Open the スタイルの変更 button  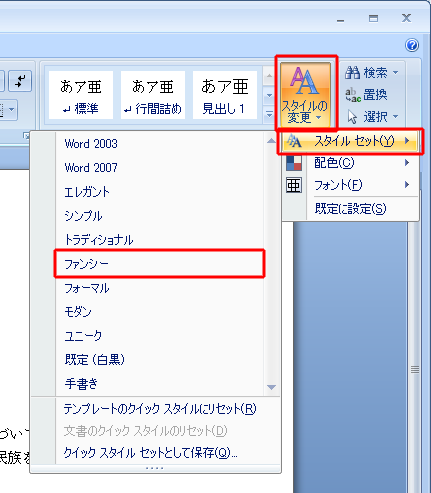(306, 95)
